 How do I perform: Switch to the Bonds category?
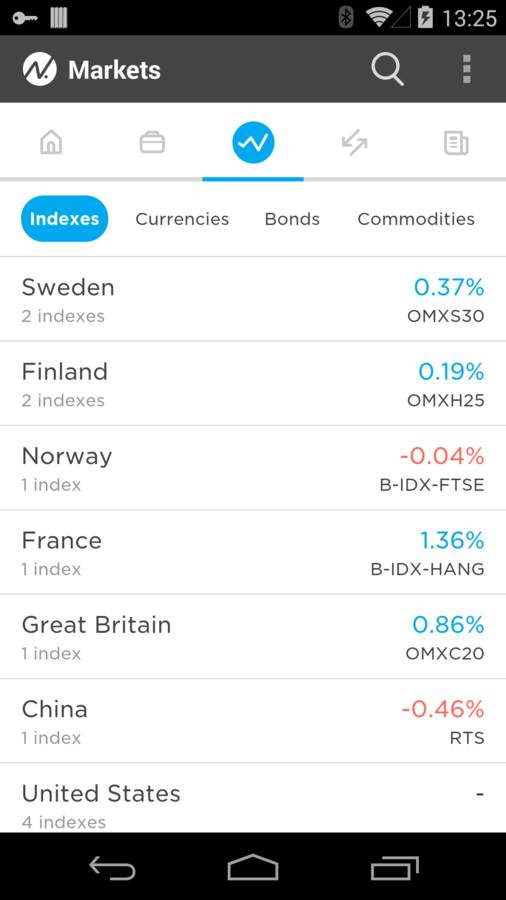click(x=292, y=219)
